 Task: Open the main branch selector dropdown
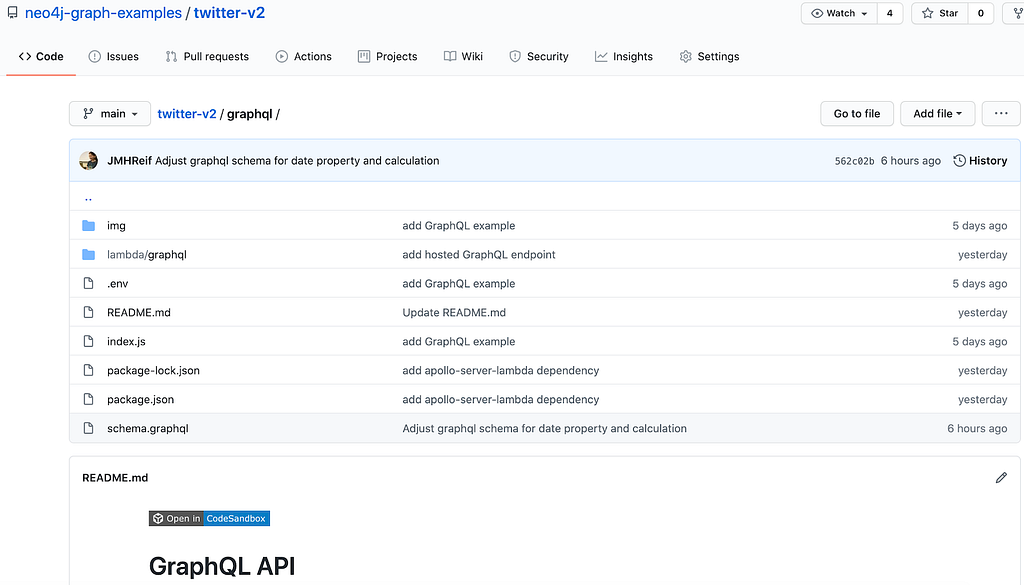(x=110, y=114)
